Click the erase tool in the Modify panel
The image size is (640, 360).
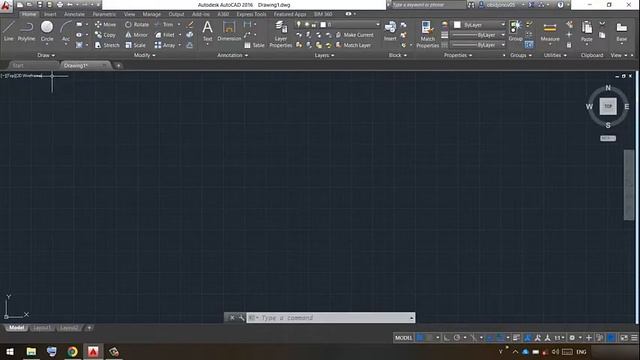point(190,24)
